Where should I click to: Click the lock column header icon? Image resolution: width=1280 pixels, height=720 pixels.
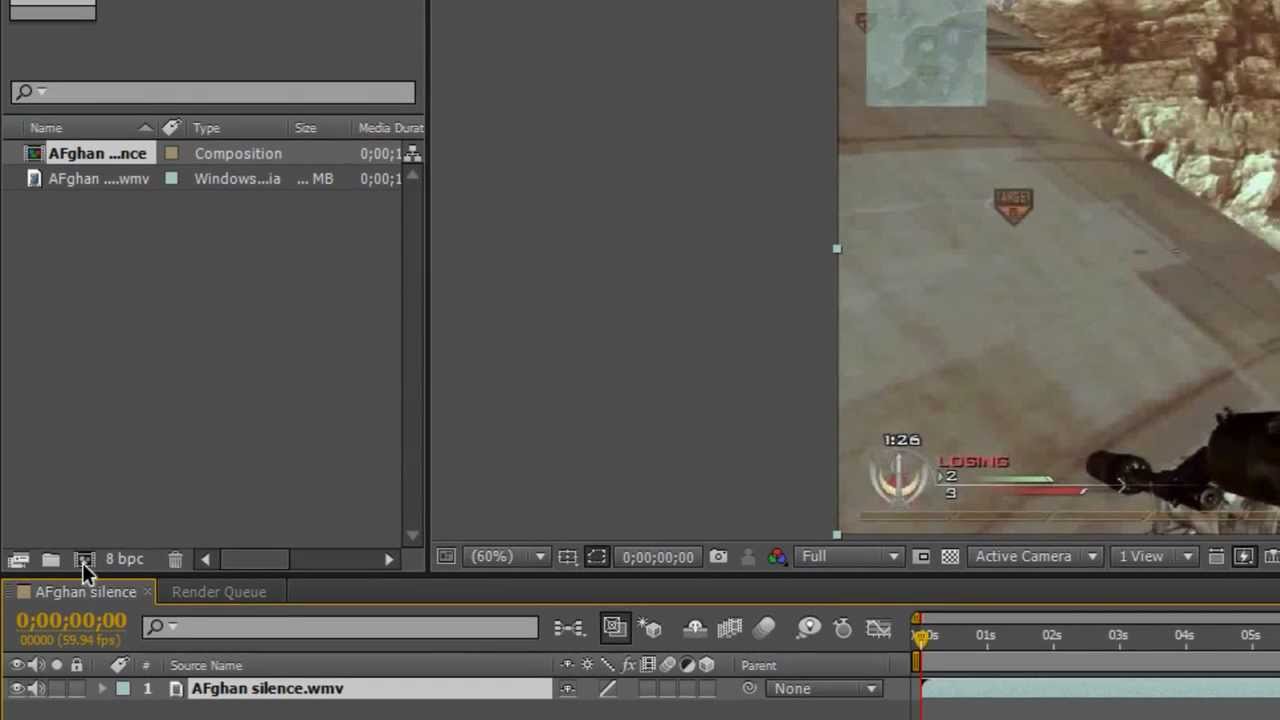[x=76, y=665]
